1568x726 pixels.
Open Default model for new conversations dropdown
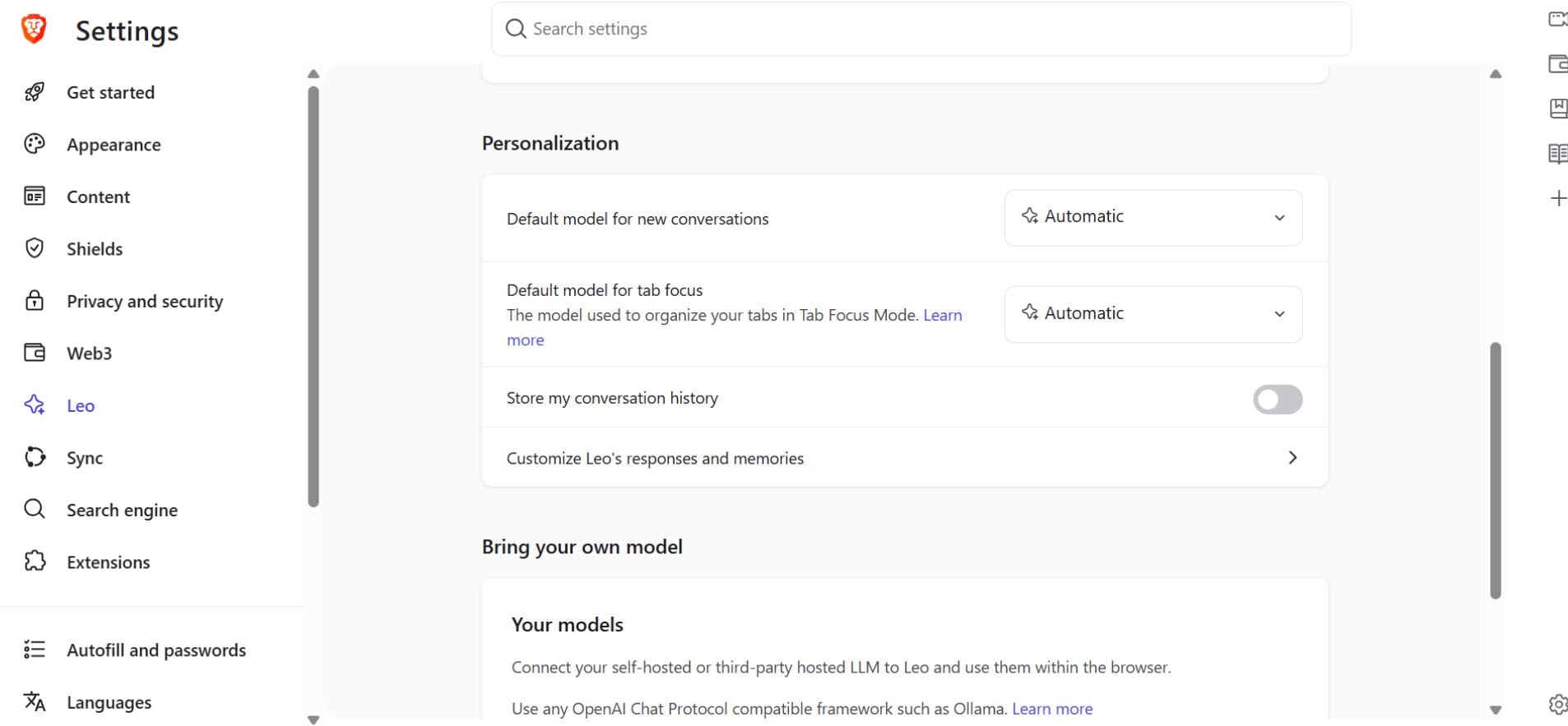[1153, 218]
